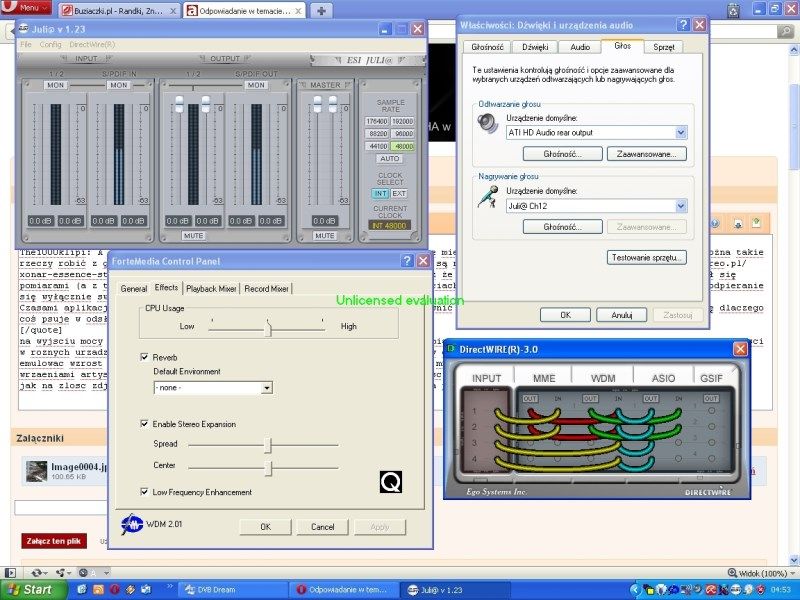Switch to the Sprzęt tab
The height and width of the screenshot is (600, 800).
(664, 47)
